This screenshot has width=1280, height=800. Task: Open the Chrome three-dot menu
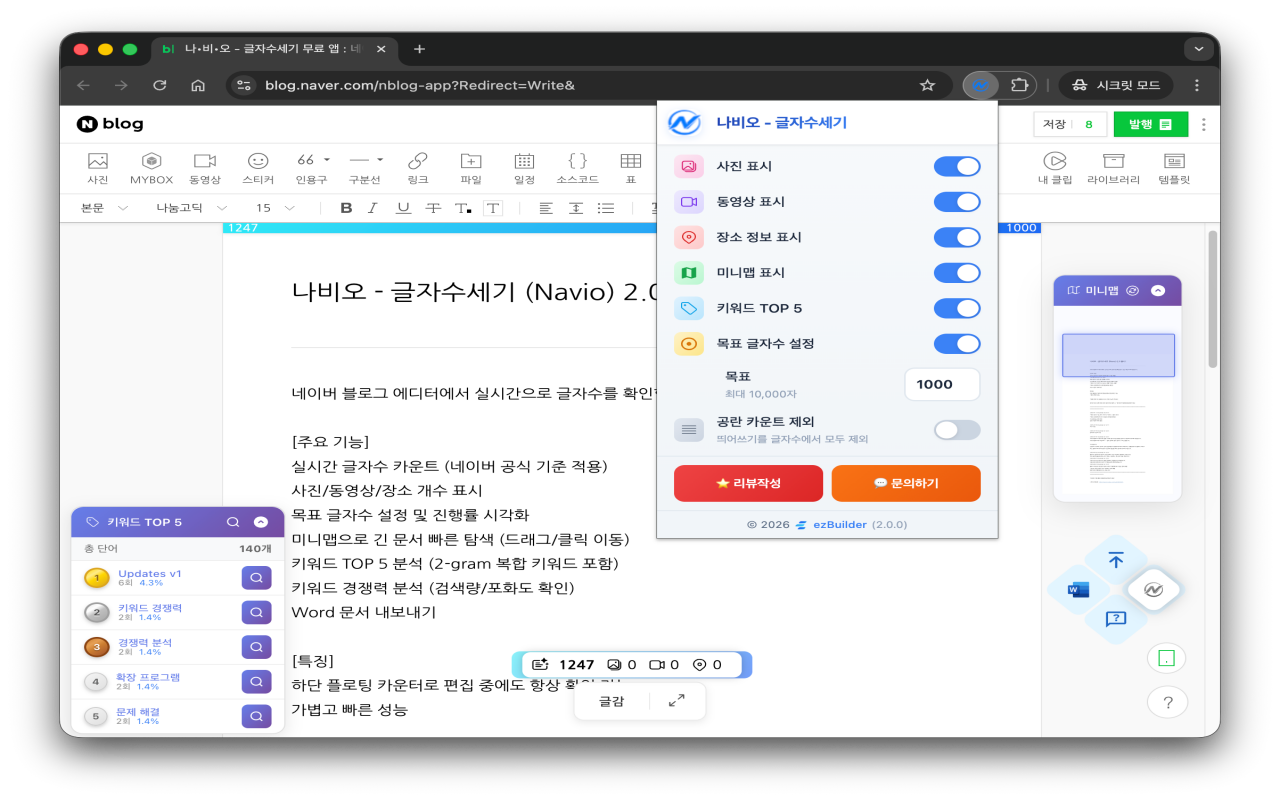pyautogui.click(x=1197, y=85)
